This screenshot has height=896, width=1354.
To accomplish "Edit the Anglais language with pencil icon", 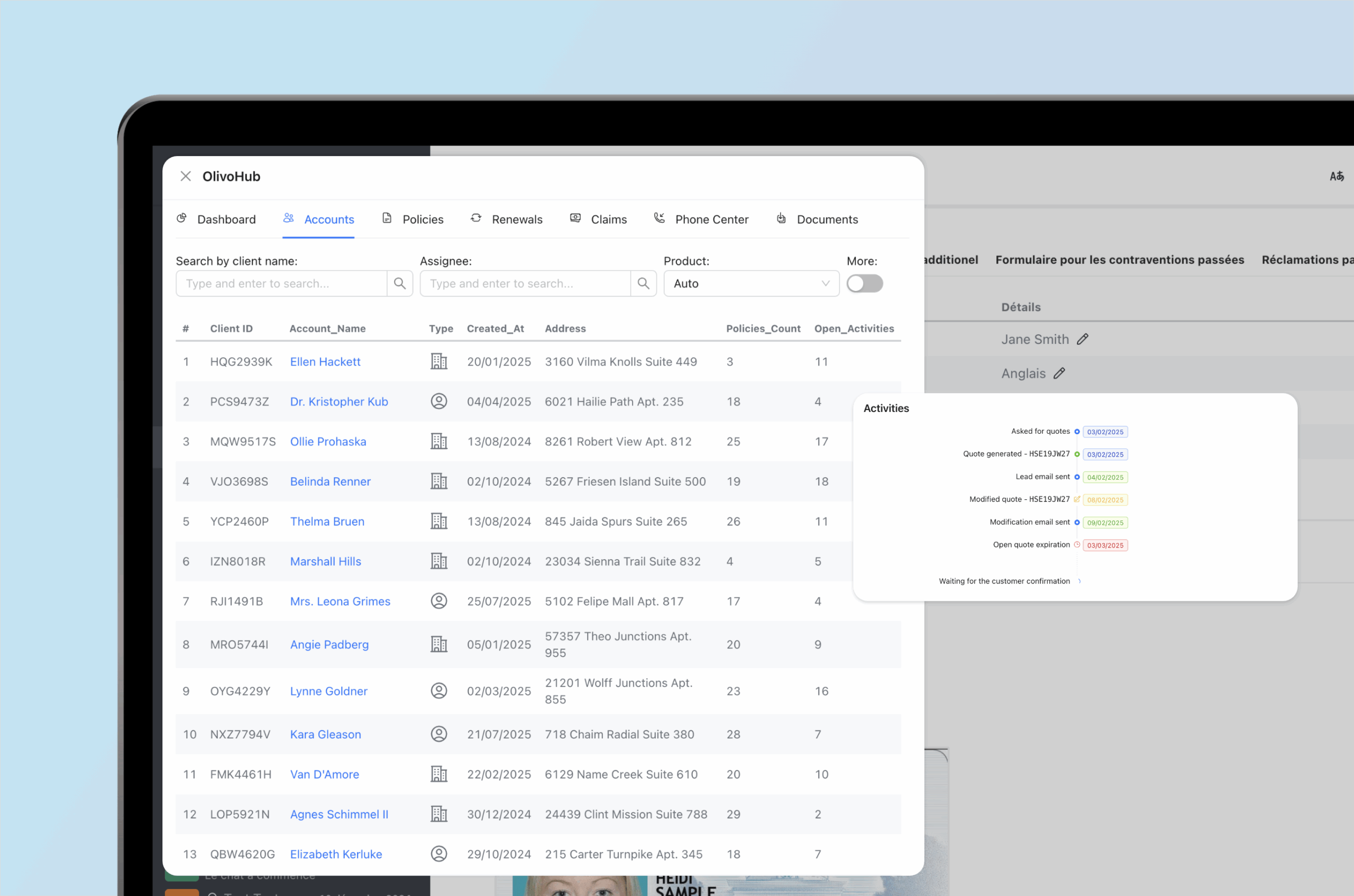I will click(1060, 372).
